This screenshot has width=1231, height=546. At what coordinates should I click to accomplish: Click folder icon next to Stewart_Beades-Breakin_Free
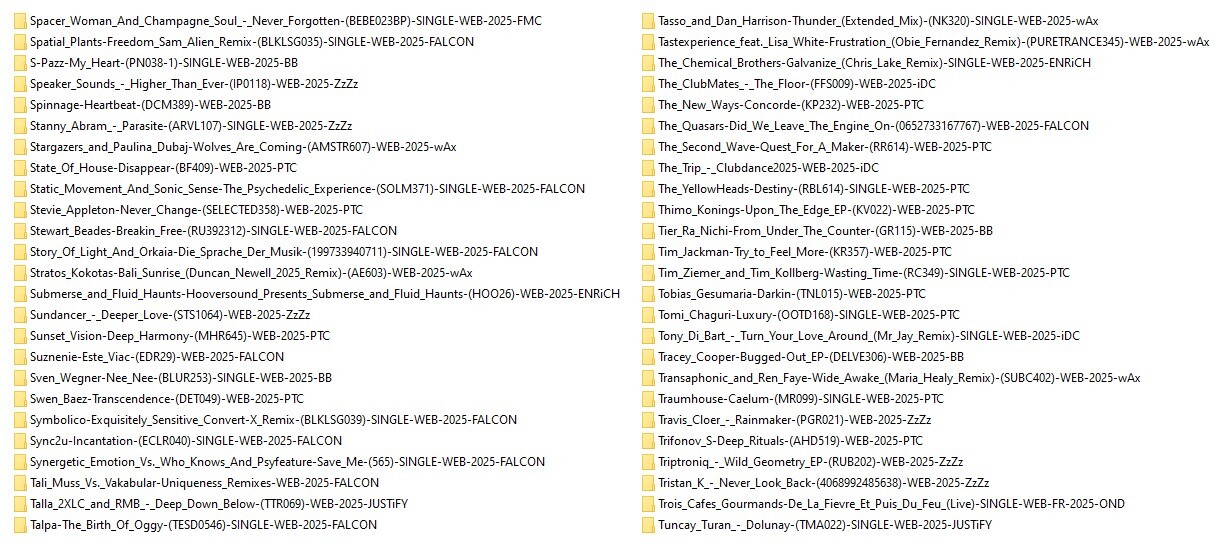tap(19, 230)
